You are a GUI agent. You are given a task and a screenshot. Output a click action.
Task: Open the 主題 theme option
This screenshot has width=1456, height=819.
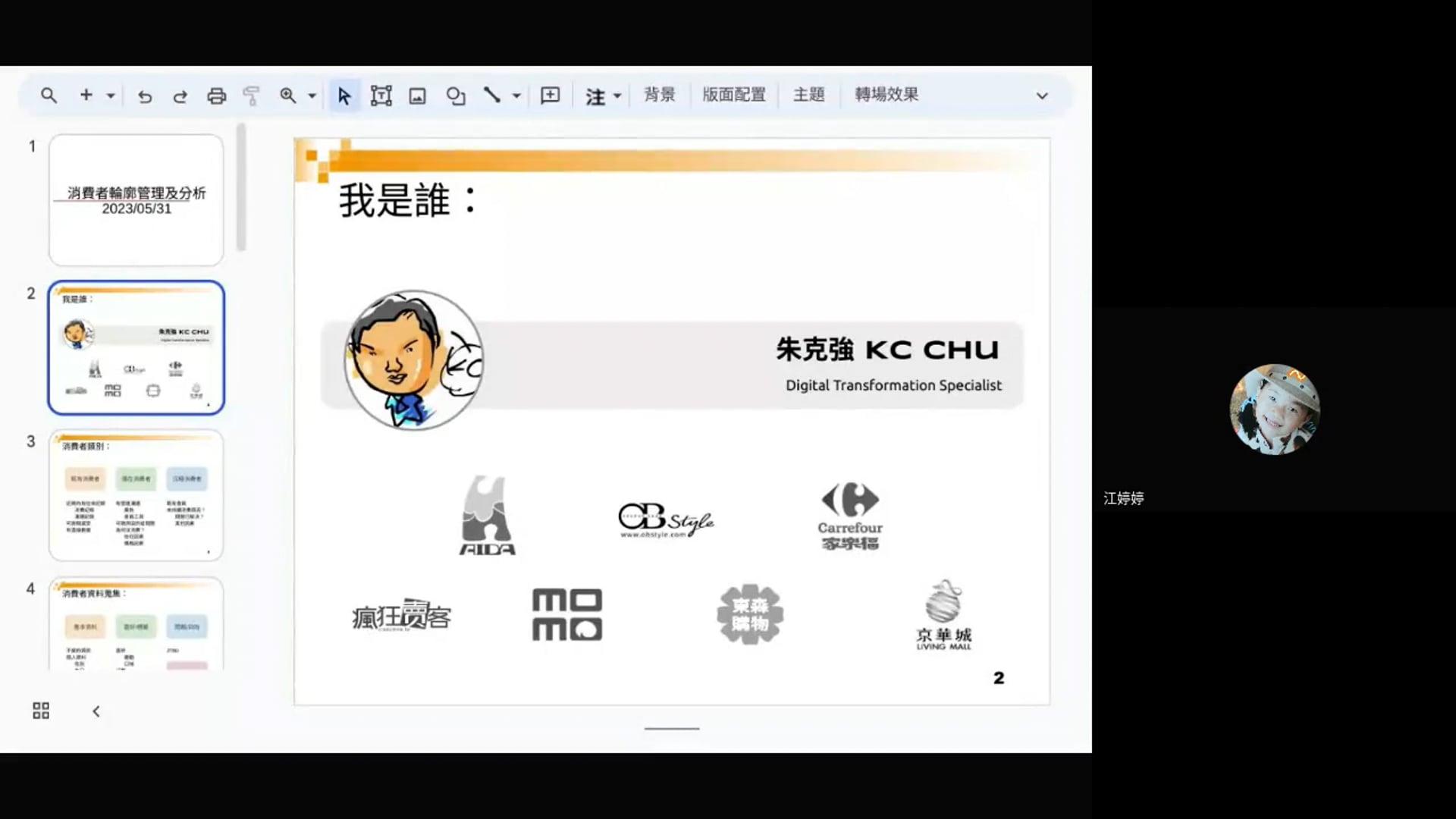(808, 95)
